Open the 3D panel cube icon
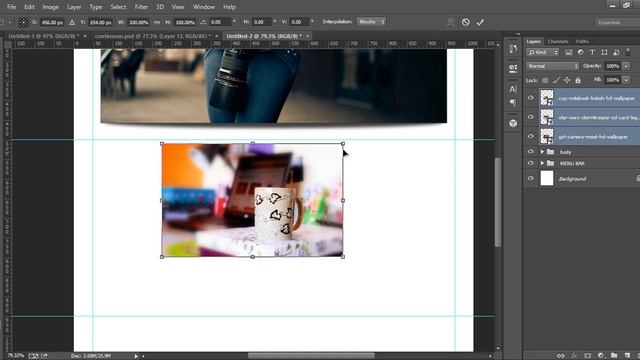Viewport: 640px width, 360px height. (x=513, y=123)
